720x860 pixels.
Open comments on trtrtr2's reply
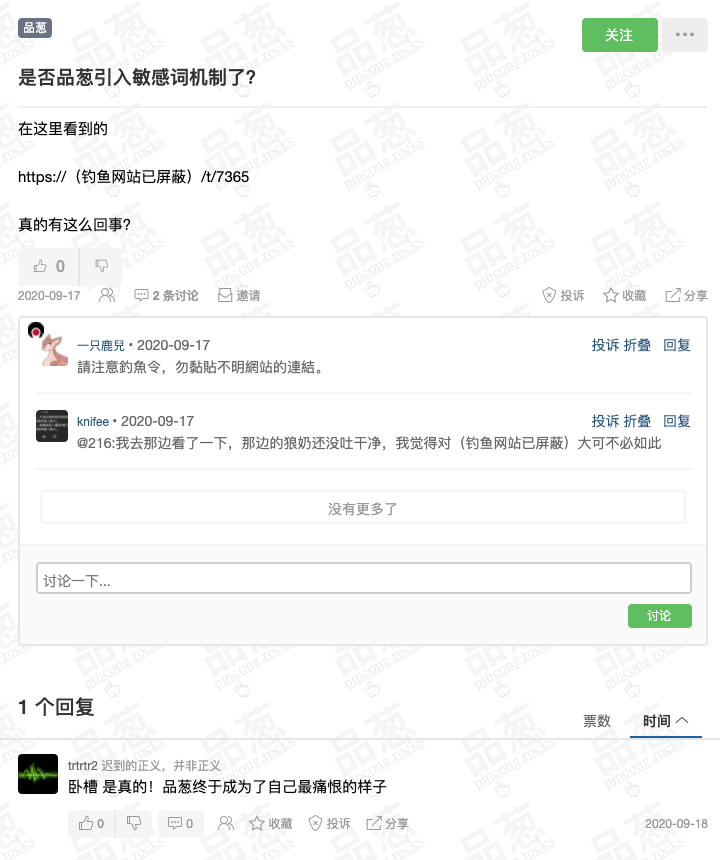click(180, 823)
